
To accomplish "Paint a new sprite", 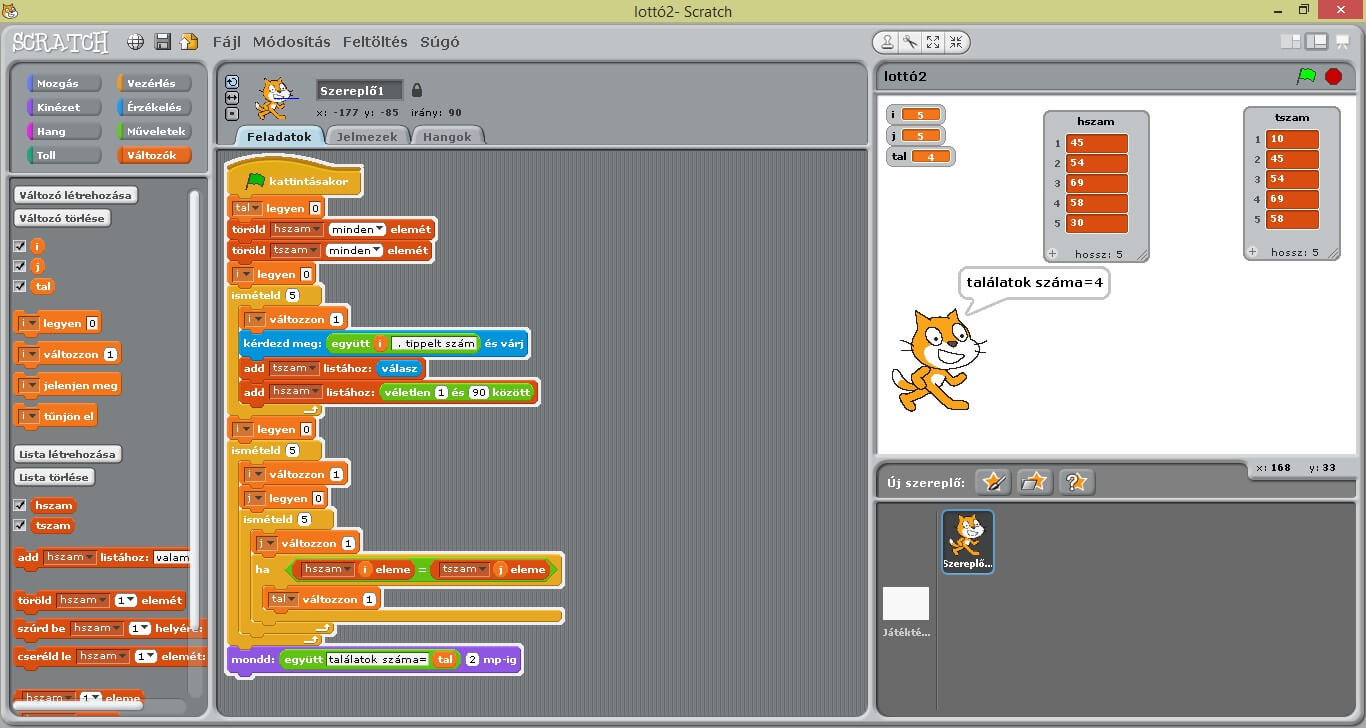I will pyautogui.click(x=993, y=482).
